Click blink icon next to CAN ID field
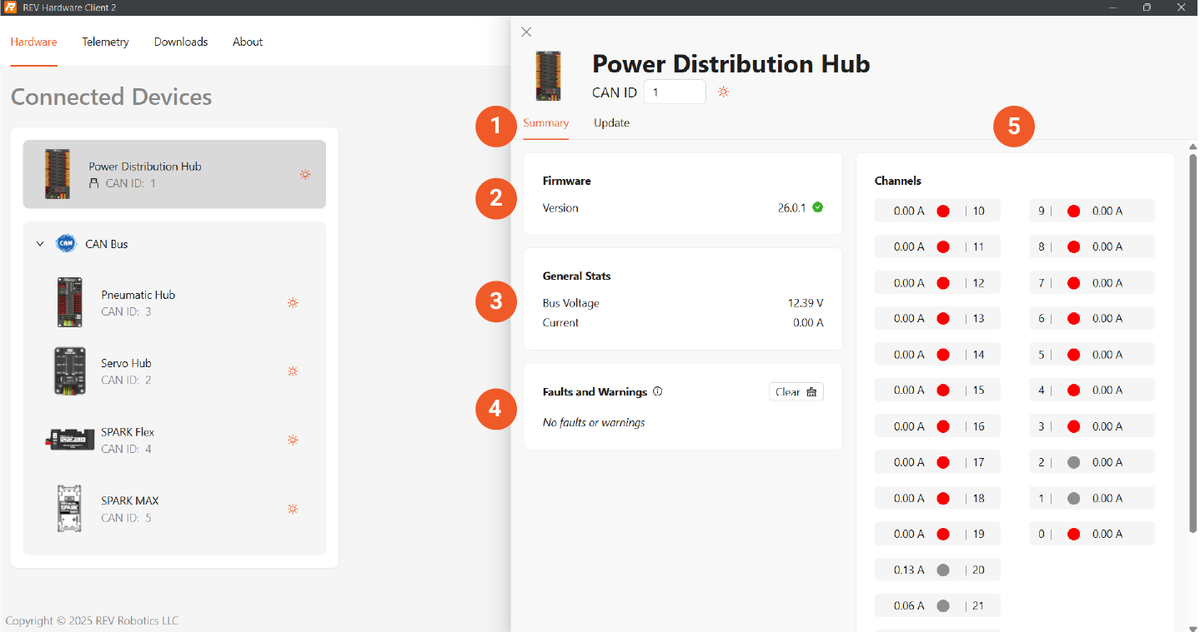 tap(723, 92)
